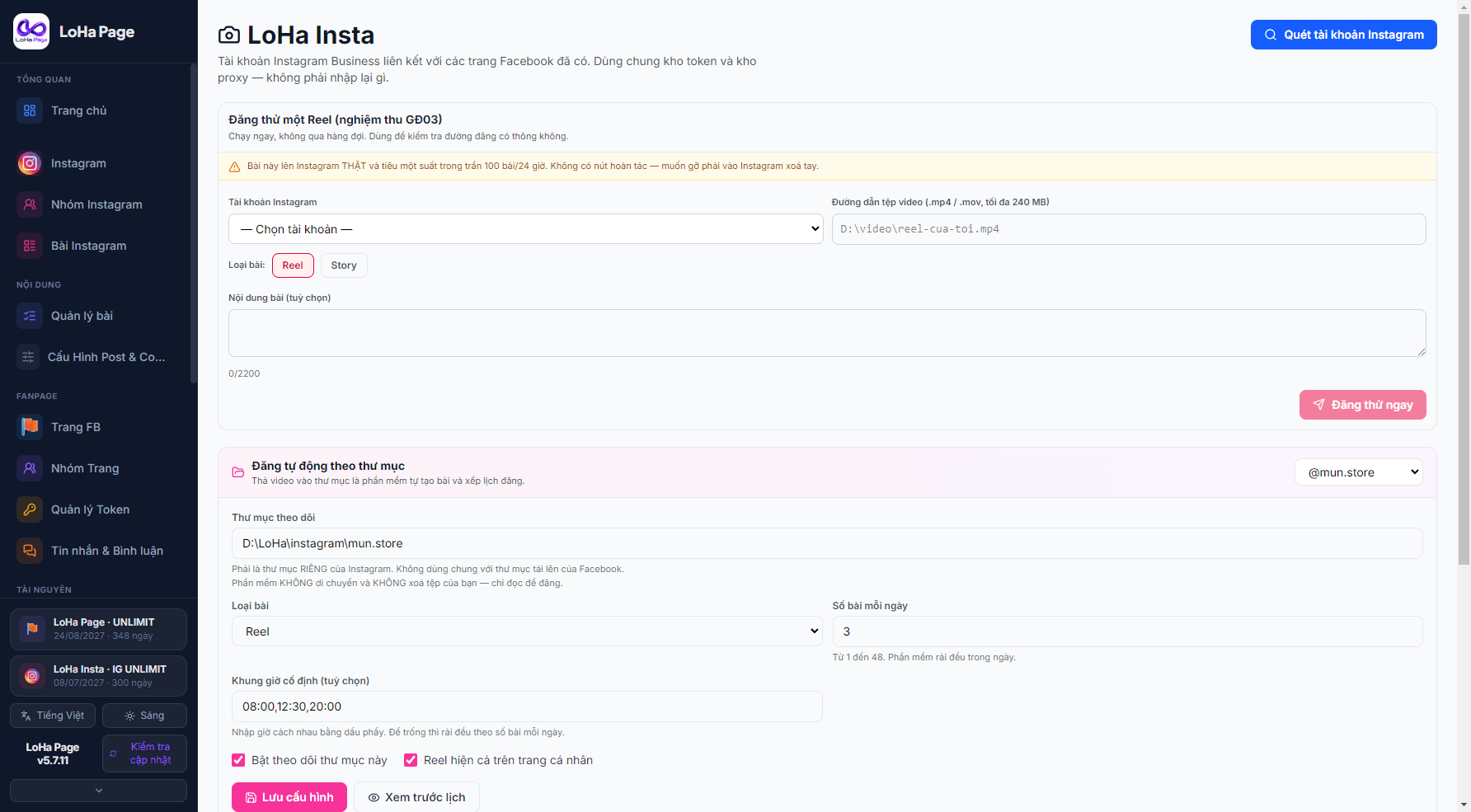Viewport: 1471px width, 812px height.
Task: Click the Đăng thử ngay button
Action: [1363, 405]
